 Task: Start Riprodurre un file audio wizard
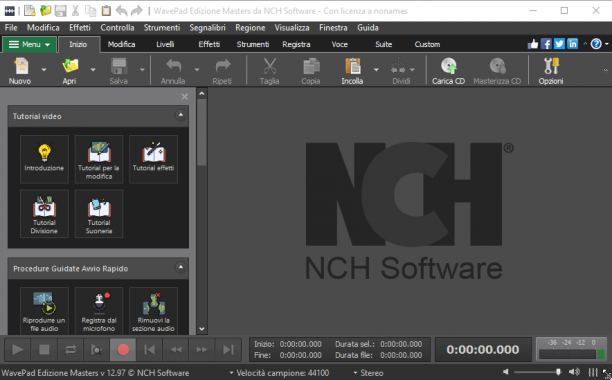tap(44, 311)
